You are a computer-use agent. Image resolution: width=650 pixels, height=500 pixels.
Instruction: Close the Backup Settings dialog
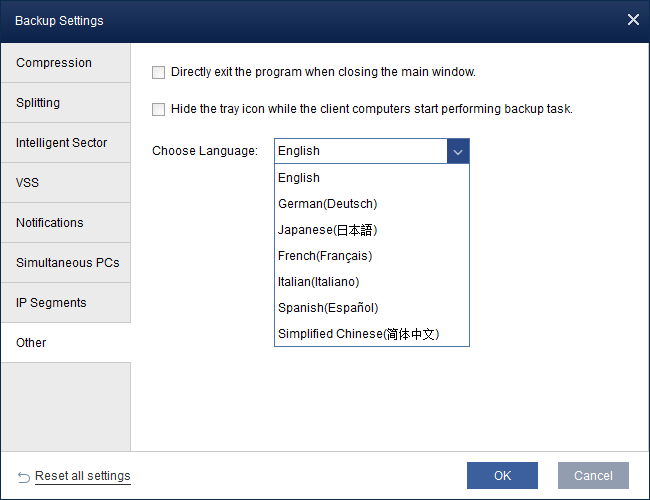coord(632,20)
